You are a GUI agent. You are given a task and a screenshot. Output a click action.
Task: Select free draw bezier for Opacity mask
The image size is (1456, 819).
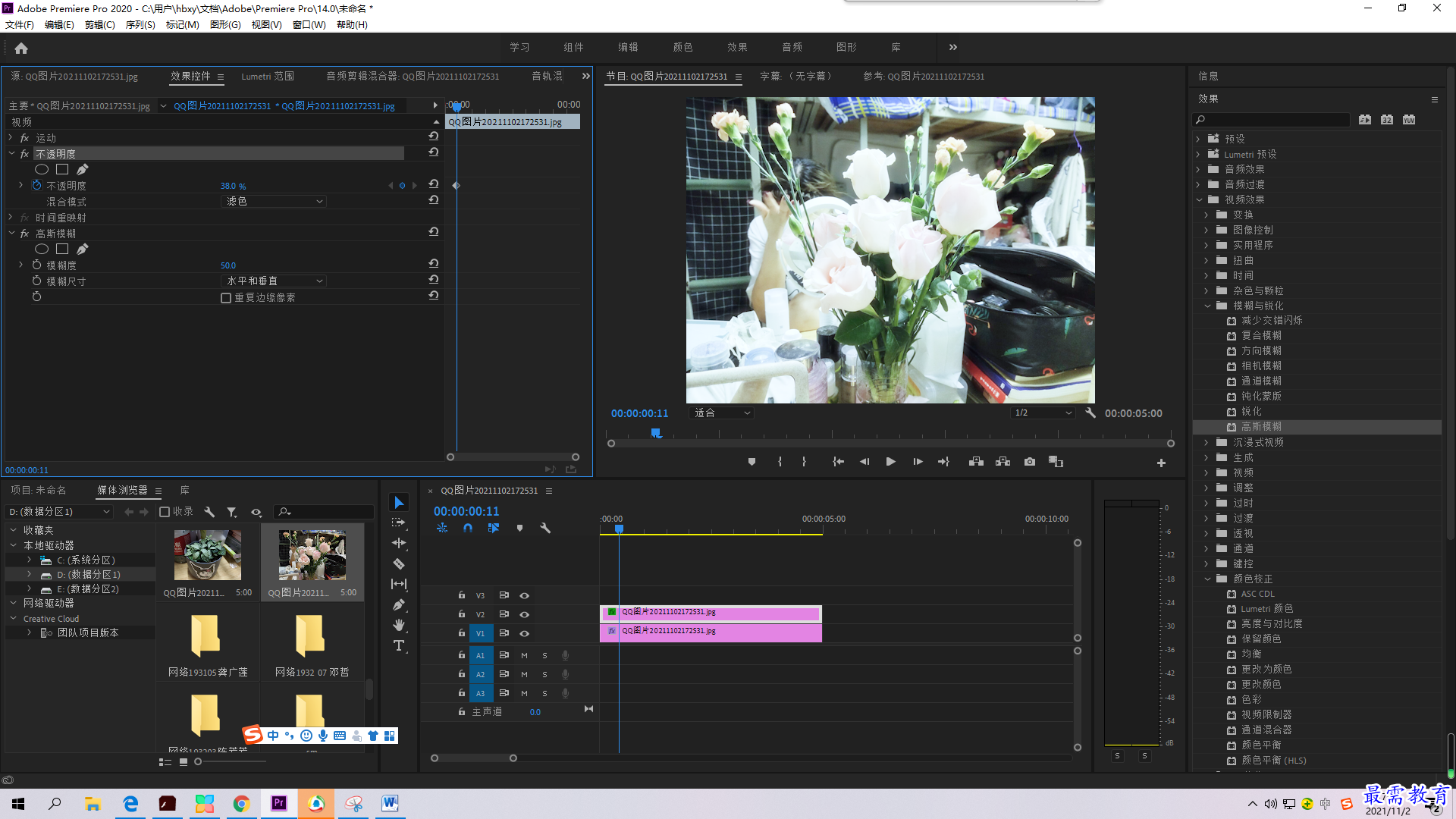(83, 169)
